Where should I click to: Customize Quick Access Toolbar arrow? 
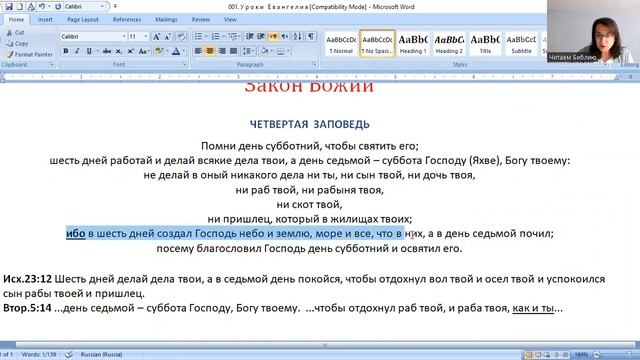point(116,7)
